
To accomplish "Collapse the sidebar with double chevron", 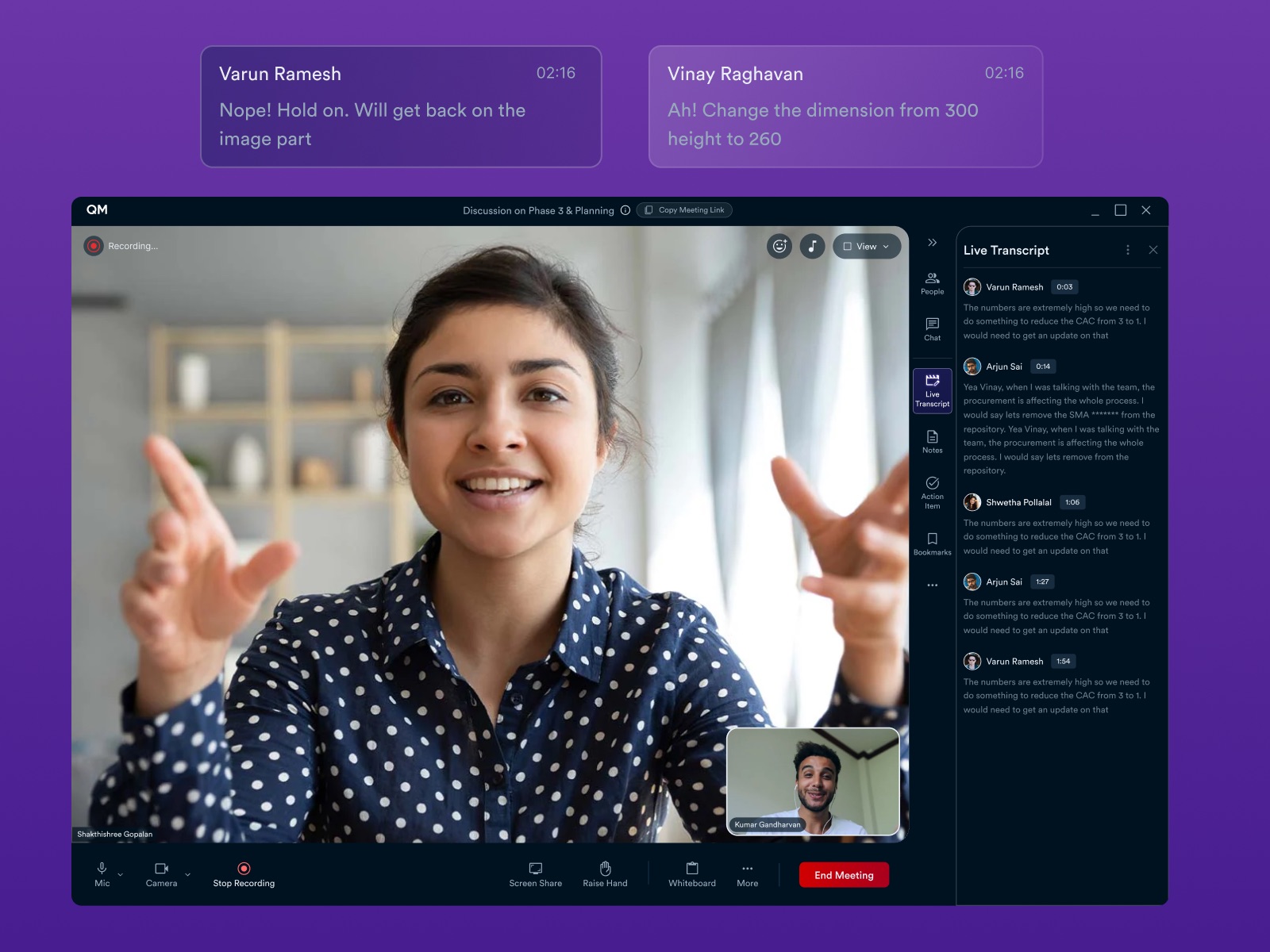I will pyautogui.click(x=933, y=243).
